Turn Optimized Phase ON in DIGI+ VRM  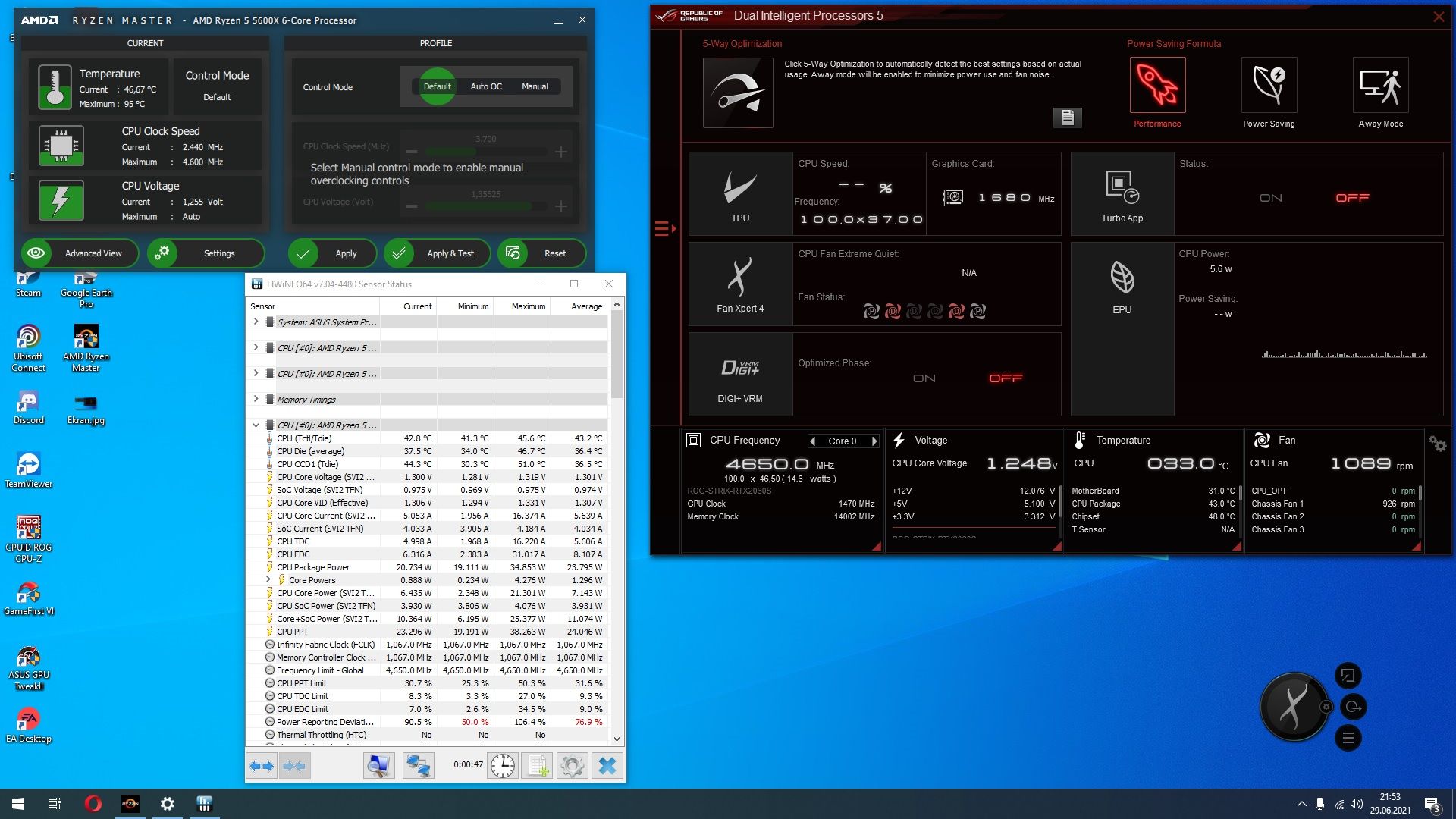click(x=924, y=378)
